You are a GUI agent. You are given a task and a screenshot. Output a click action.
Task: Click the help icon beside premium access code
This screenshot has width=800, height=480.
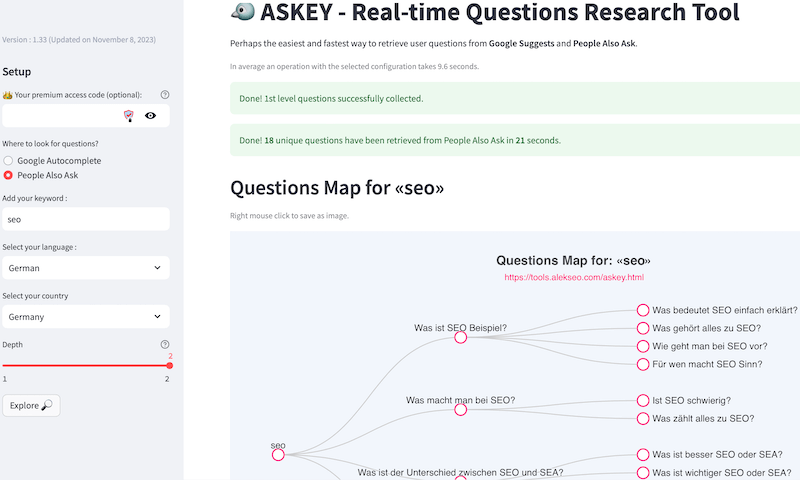pos(165,95)
